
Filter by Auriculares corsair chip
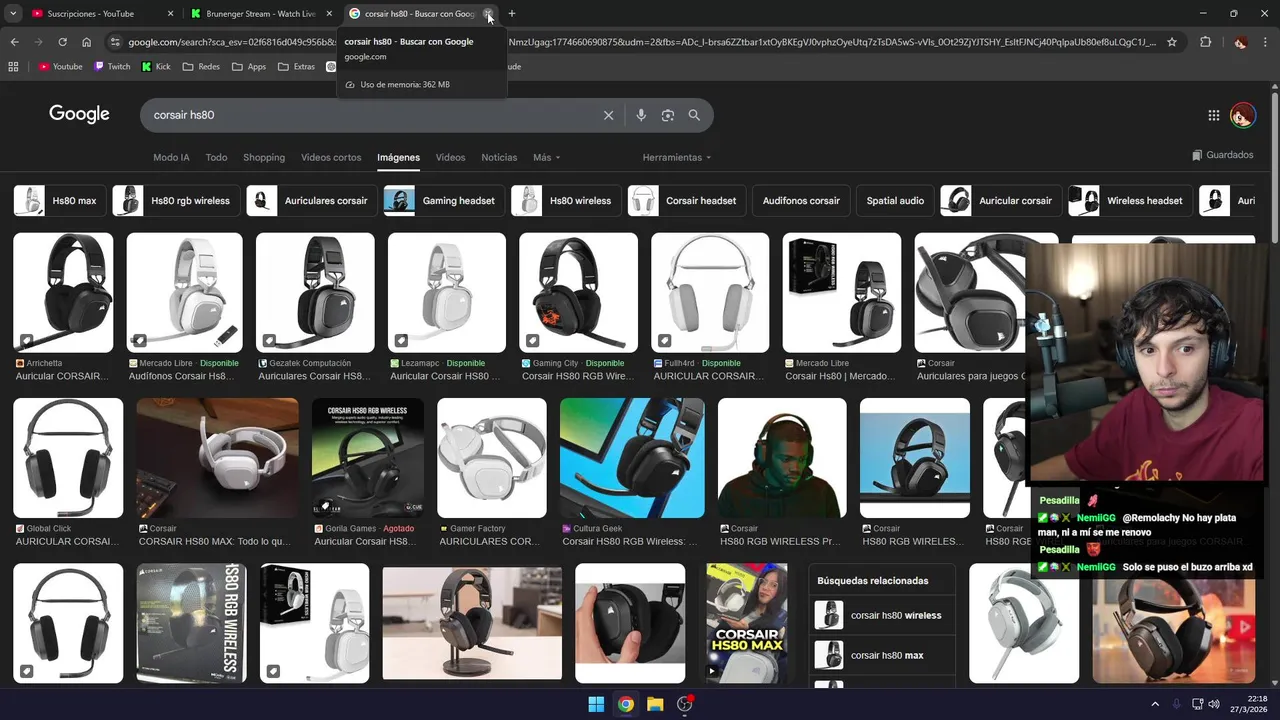pyautogui.click(x=311, y=201)
